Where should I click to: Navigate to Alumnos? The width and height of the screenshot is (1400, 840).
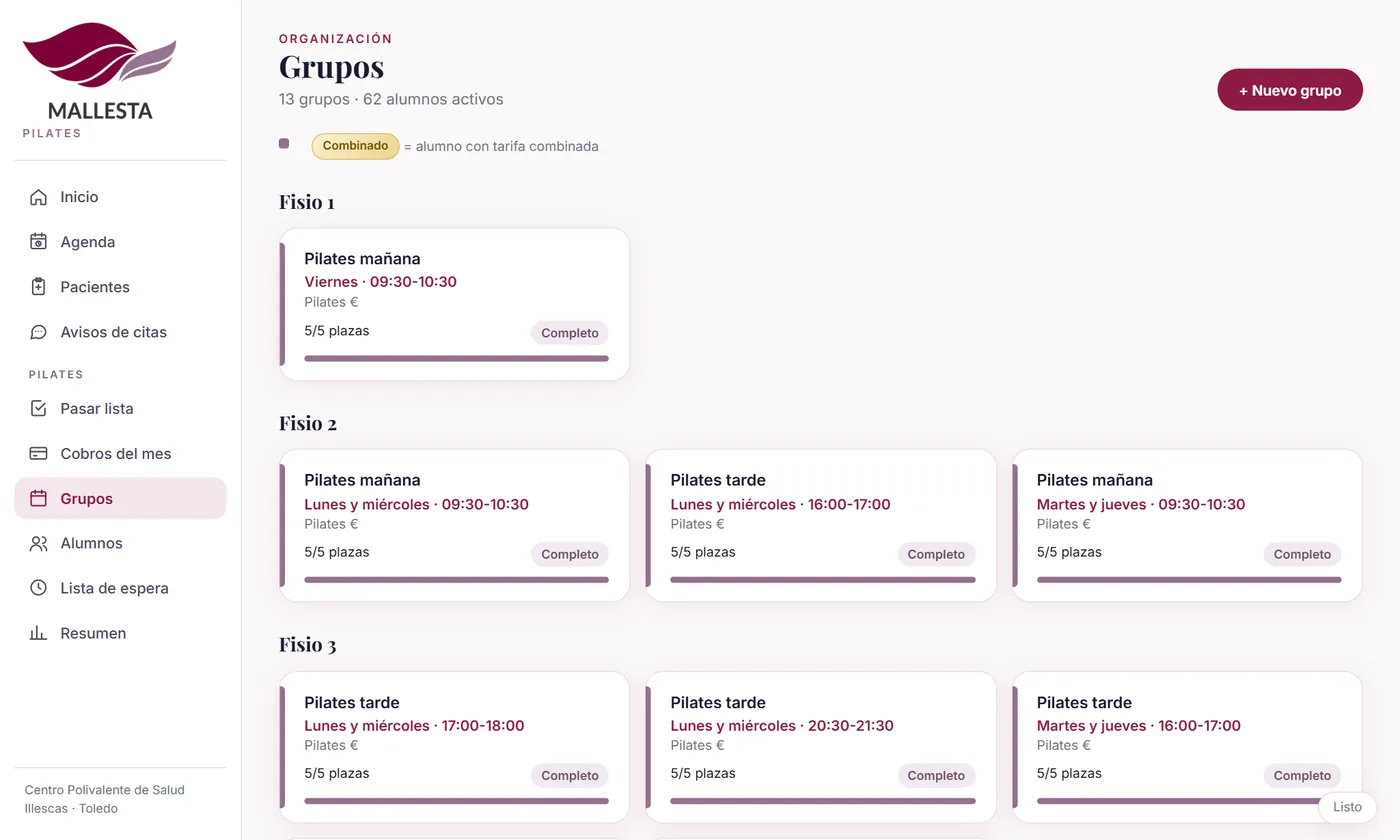(120, 543)
